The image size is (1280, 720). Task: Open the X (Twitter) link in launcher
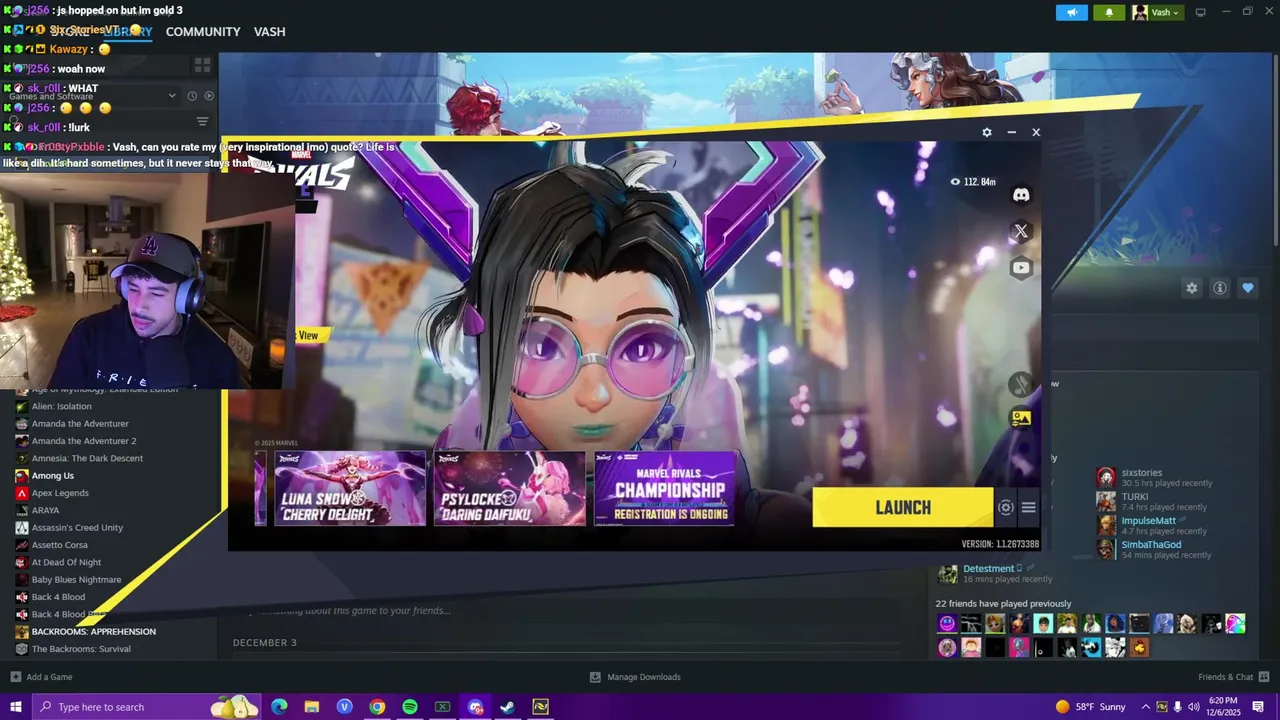click(1021, 231)
